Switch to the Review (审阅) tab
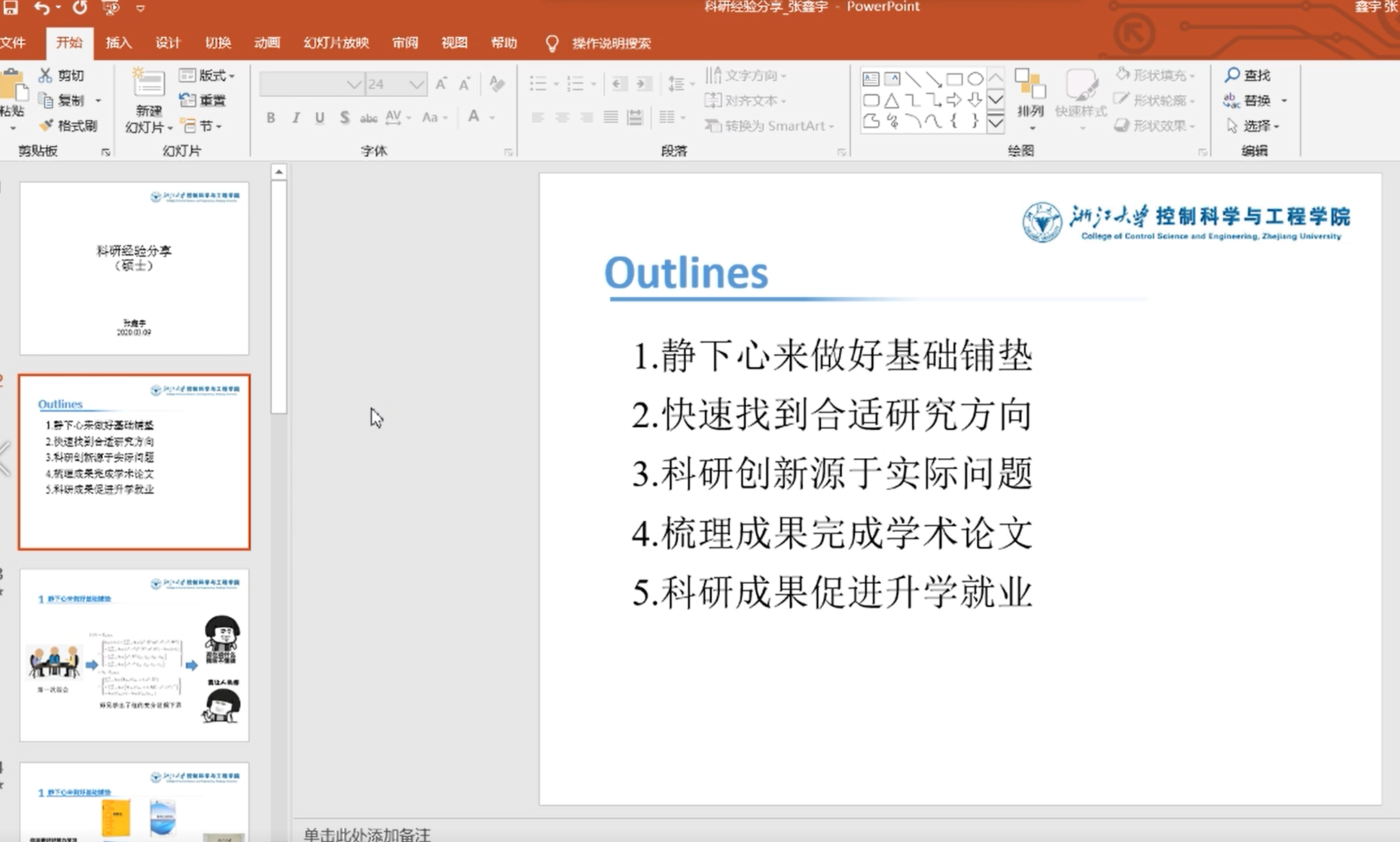1400x842 pixels. point(405,43)
